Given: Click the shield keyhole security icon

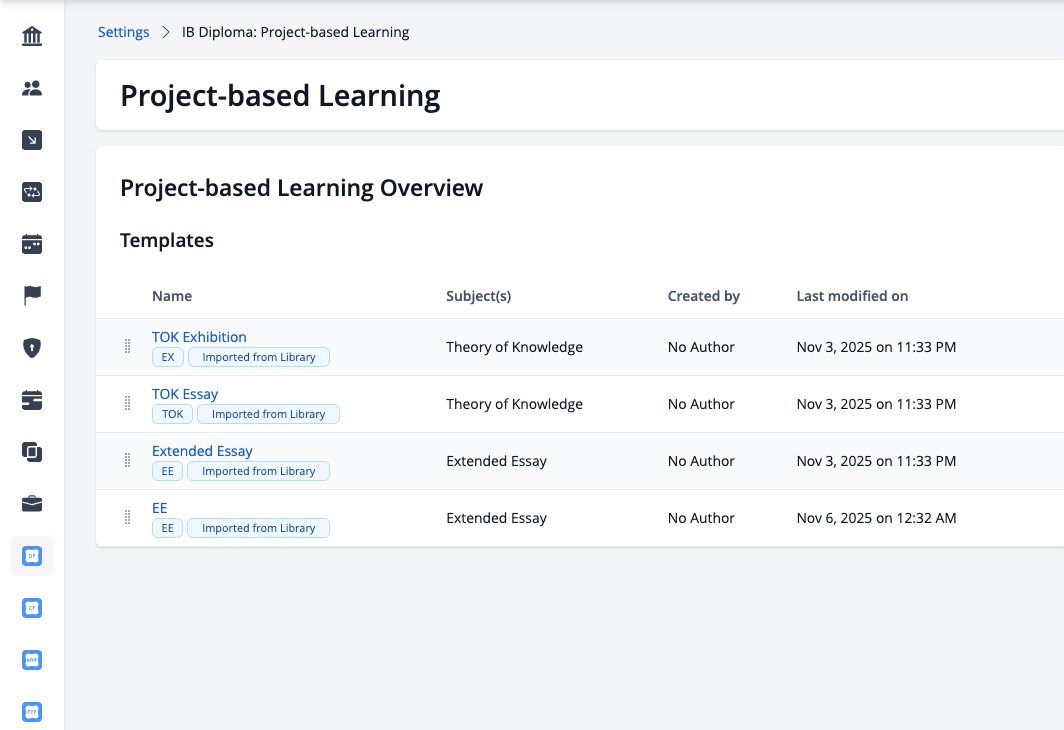Looking at the screenshot, I should [x=32, y=348].
